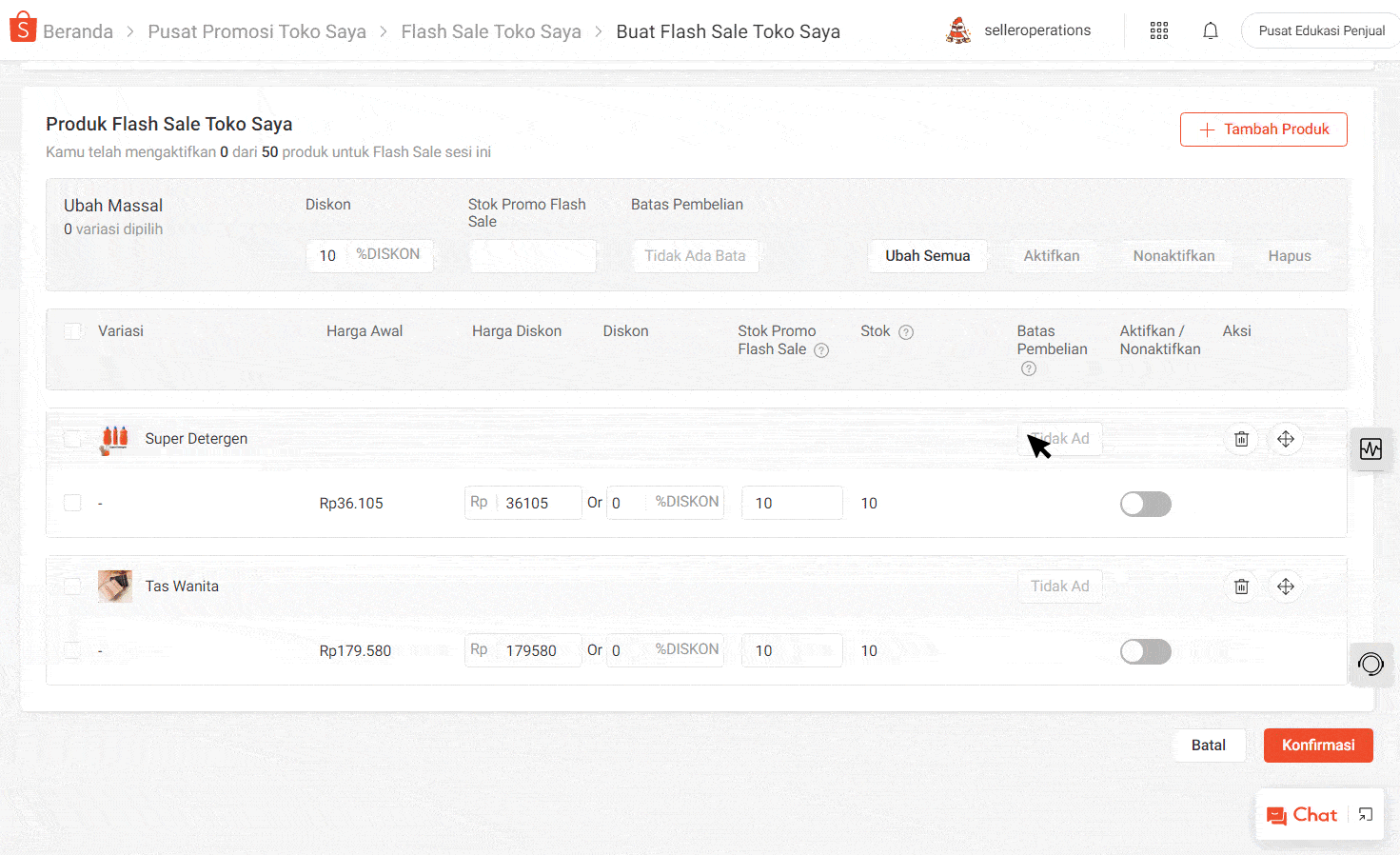Screen dimensions: 1400x855
Task: Click the help icon next to Stok
Action: pyautogui.click(x=906, y=332)
